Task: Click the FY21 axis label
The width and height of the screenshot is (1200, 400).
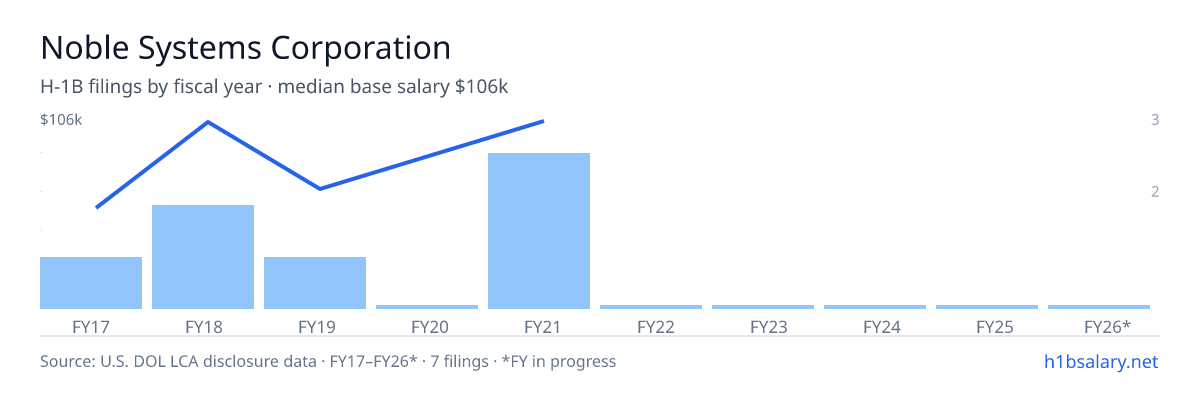Action: click(x=539, y=326)
